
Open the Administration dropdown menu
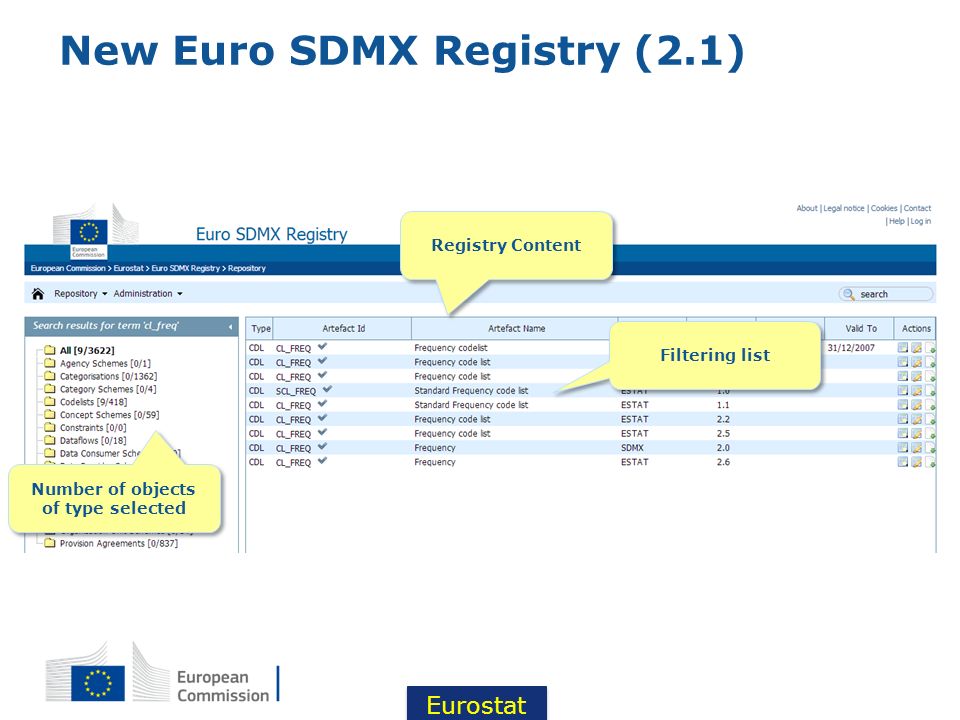point(148,294)
